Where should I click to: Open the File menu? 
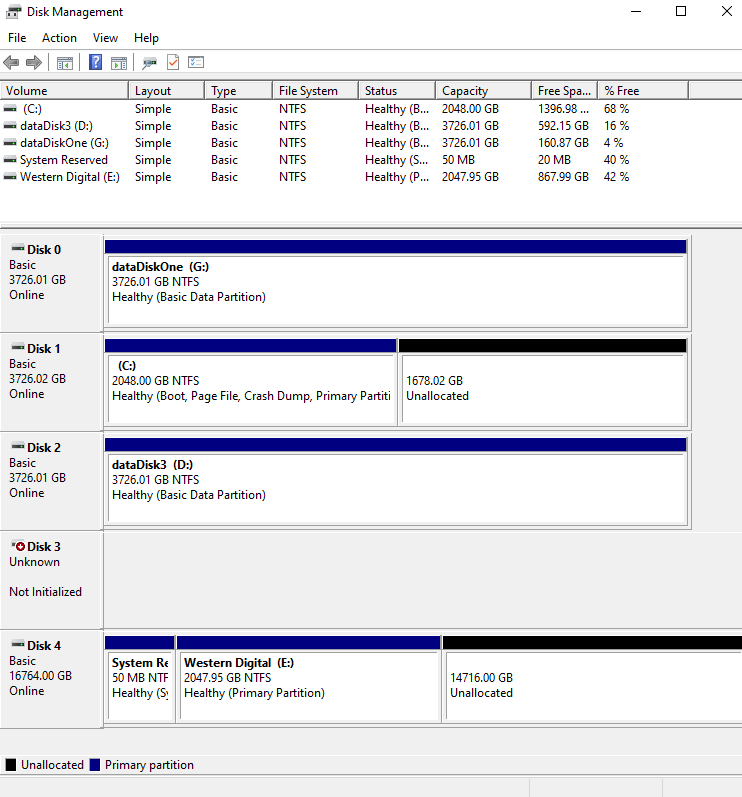click(x=17, y=38)
